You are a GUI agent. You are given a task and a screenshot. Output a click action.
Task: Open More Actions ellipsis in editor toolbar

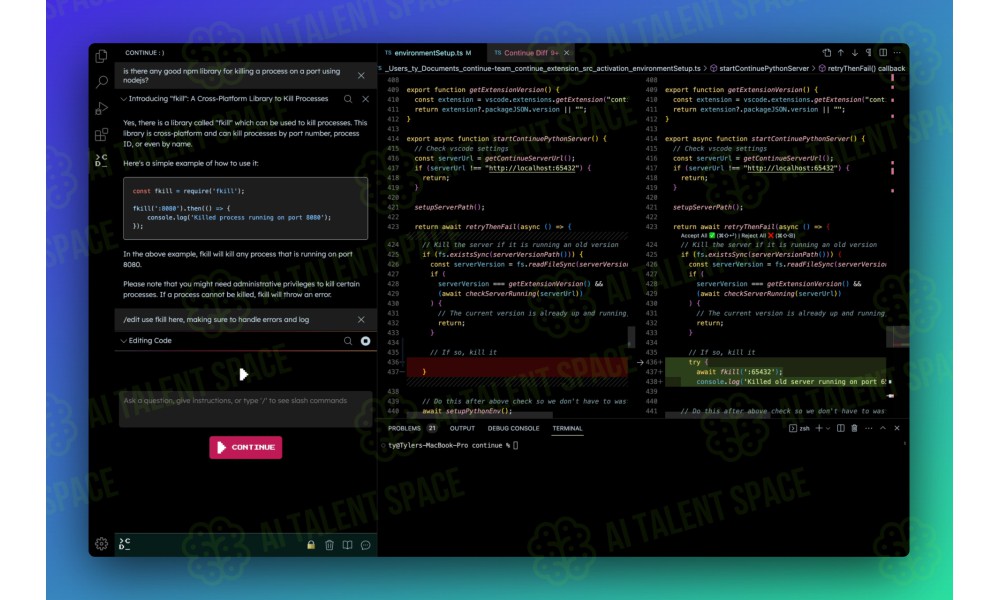click(x=897, y=53)
